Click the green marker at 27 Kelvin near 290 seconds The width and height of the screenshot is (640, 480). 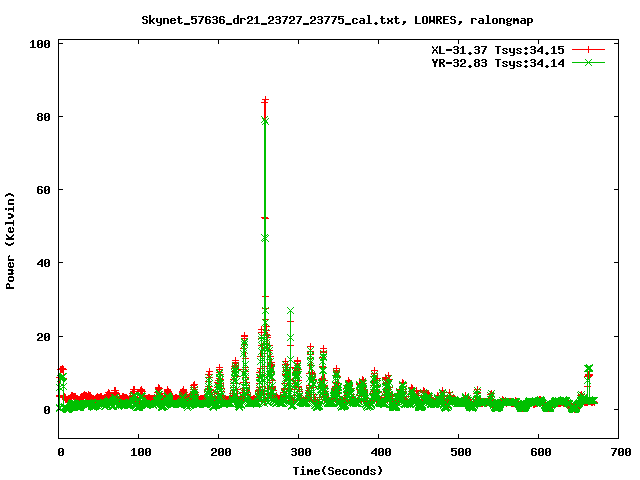[290, 311]
